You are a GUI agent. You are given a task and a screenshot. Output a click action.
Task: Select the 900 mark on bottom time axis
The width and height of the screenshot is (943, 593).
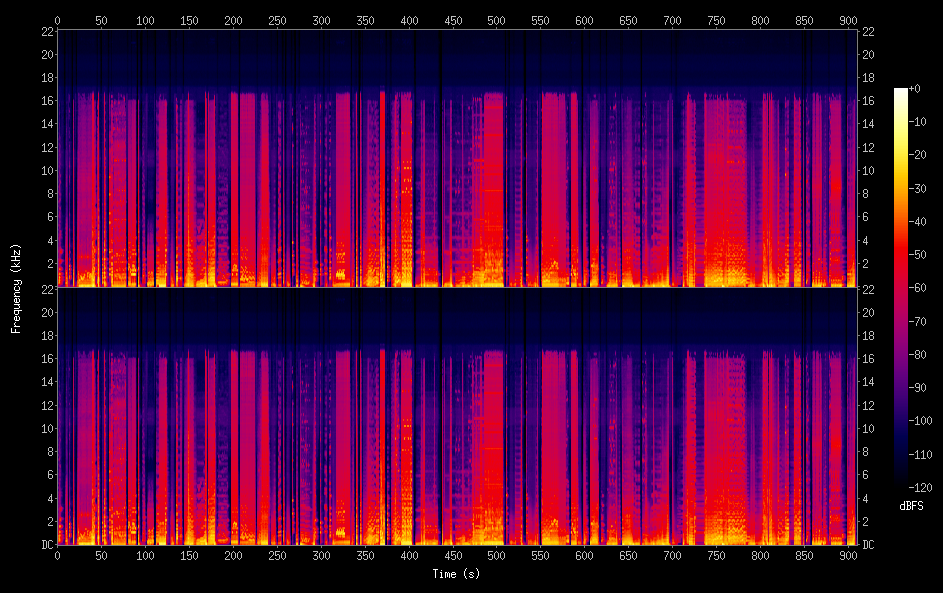848,555
